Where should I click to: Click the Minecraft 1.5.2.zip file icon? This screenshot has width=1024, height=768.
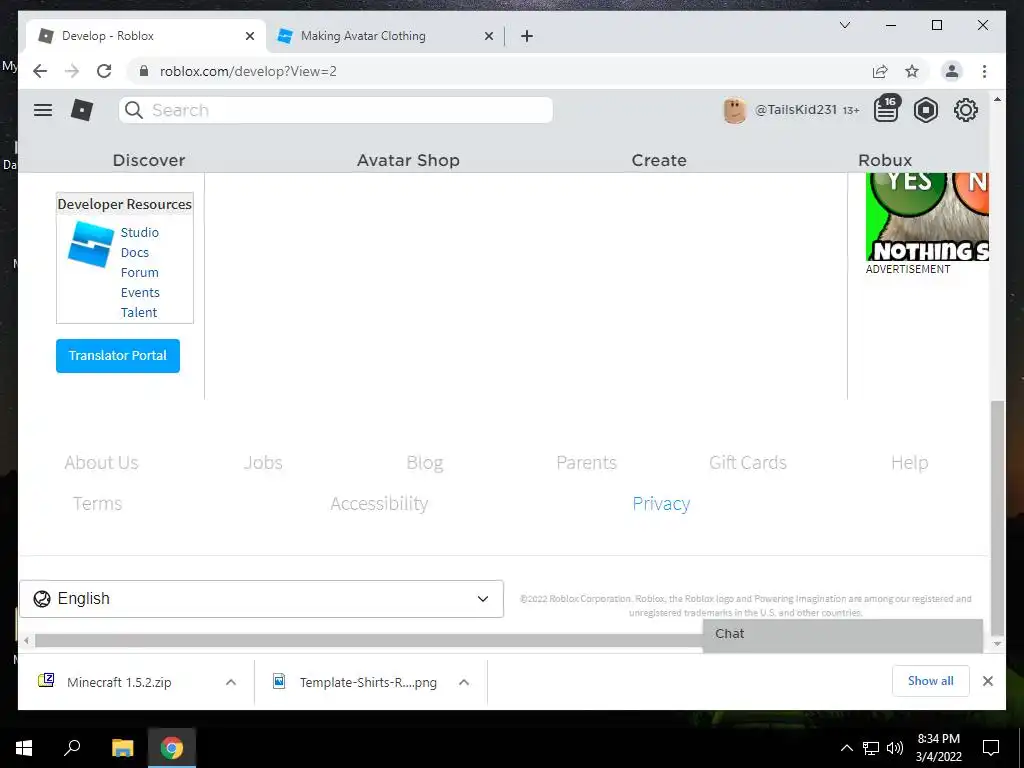[46, 680]
